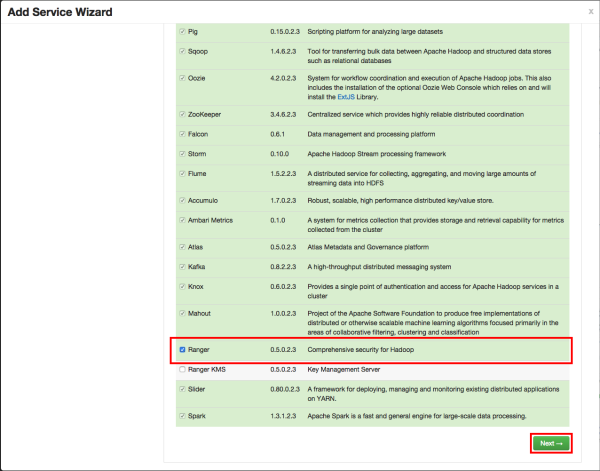Click 'Data management and processing platform' text
Viewport: 600px width, 471px height.
371,134
